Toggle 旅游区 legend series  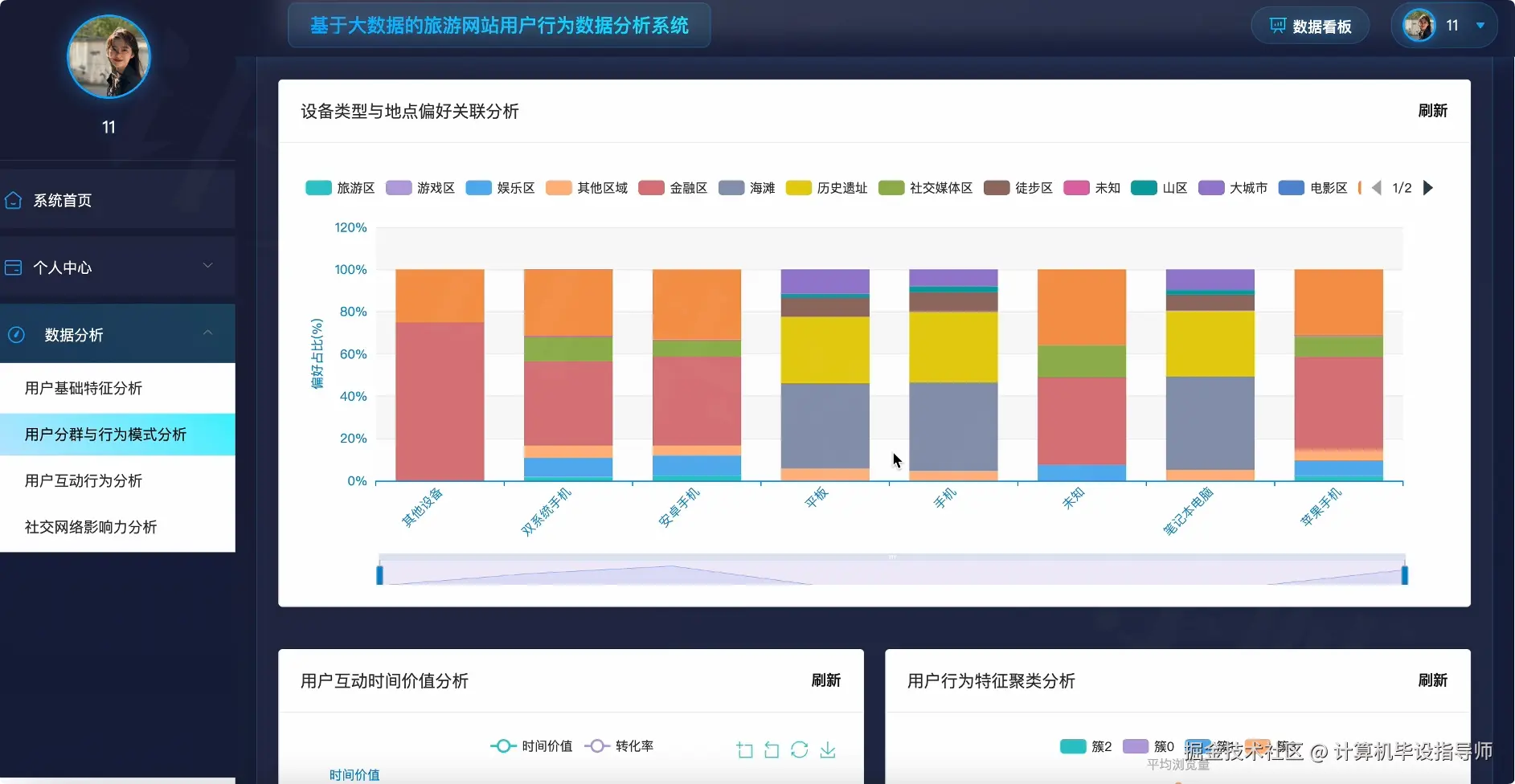coord(340,188)
